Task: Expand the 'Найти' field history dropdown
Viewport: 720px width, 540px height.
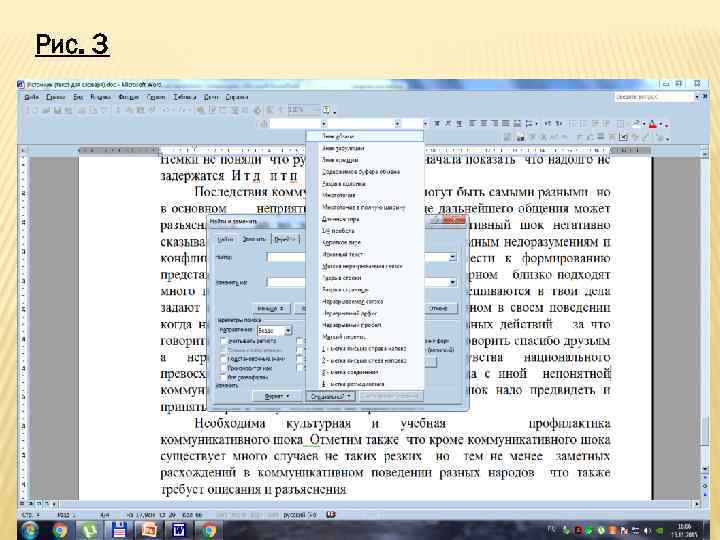Action: [x=452, y=257]
